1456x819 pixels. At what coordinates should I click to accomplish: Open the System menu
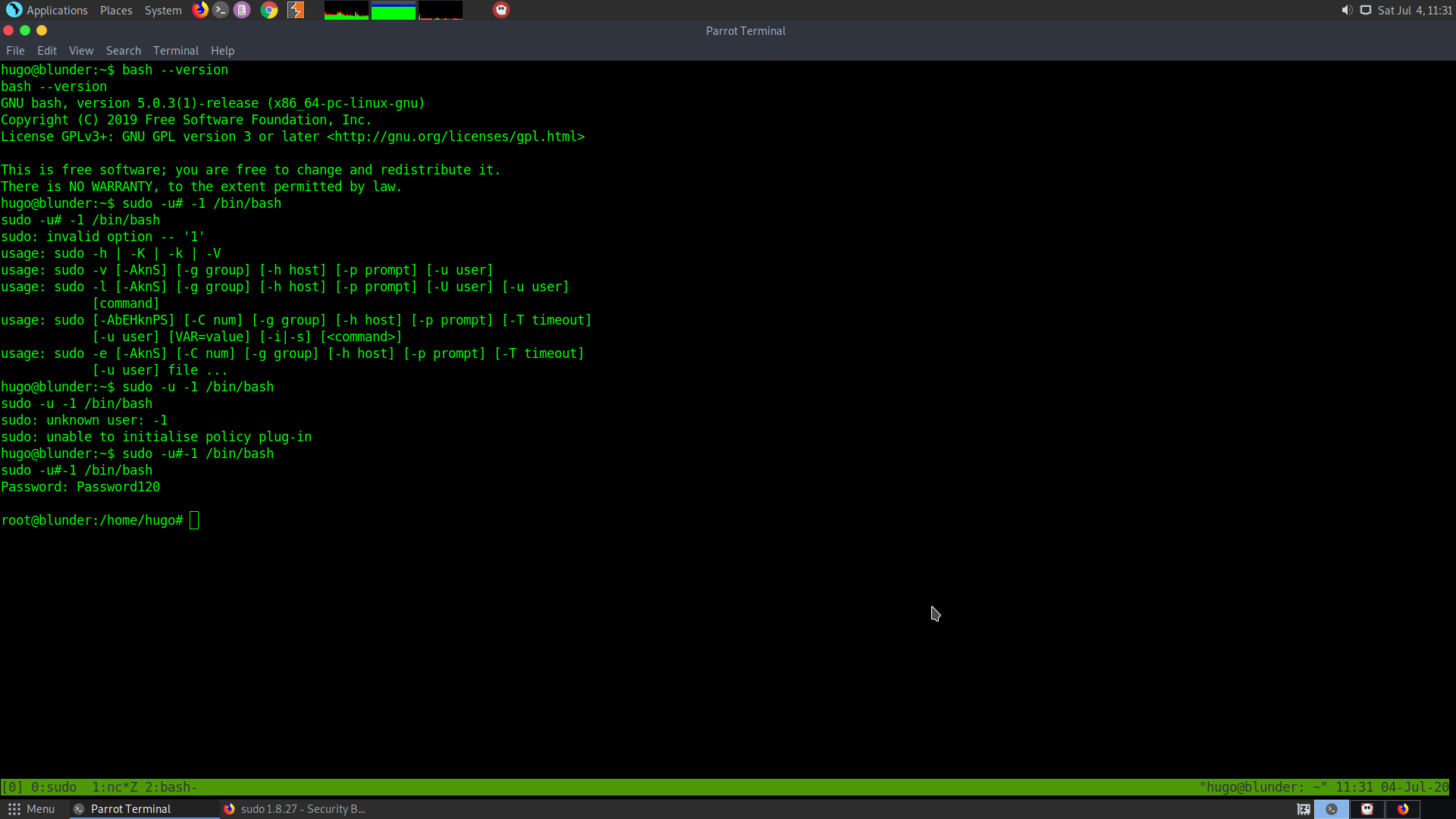163,10
